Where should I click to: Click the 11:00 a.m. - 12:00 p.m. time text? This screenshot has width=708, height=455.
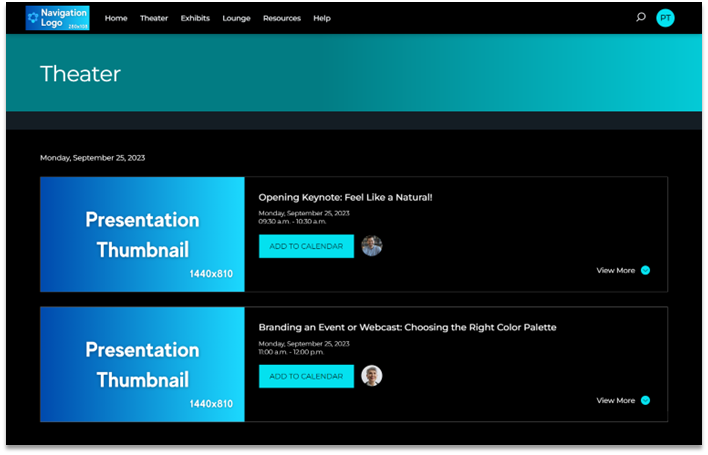pos(291,352)
